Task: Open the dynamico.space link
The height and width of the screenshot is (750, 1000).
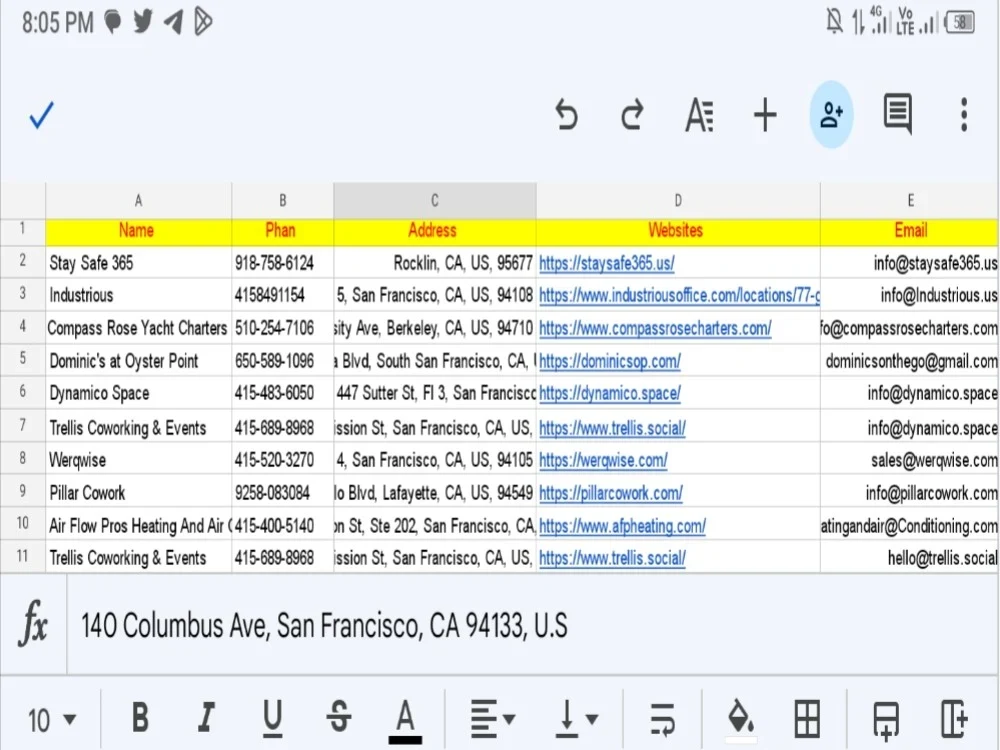Action: [x=610, y=393]
